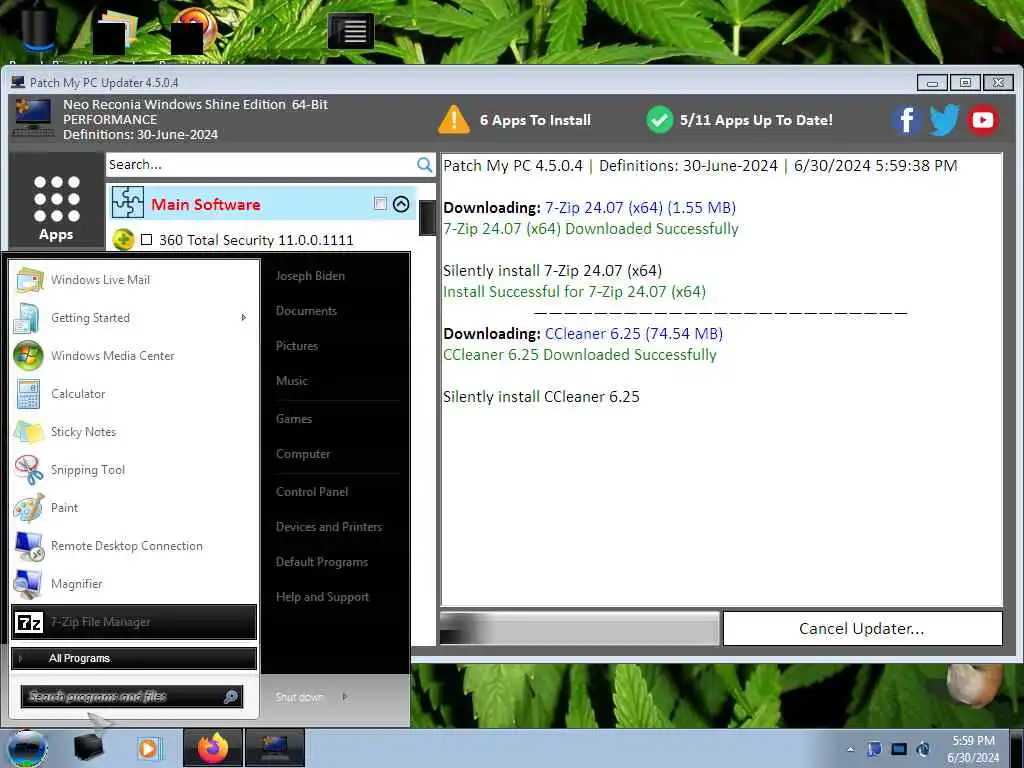
Task: Click '6 Apps To Install' text
Action: coord(536,120)
